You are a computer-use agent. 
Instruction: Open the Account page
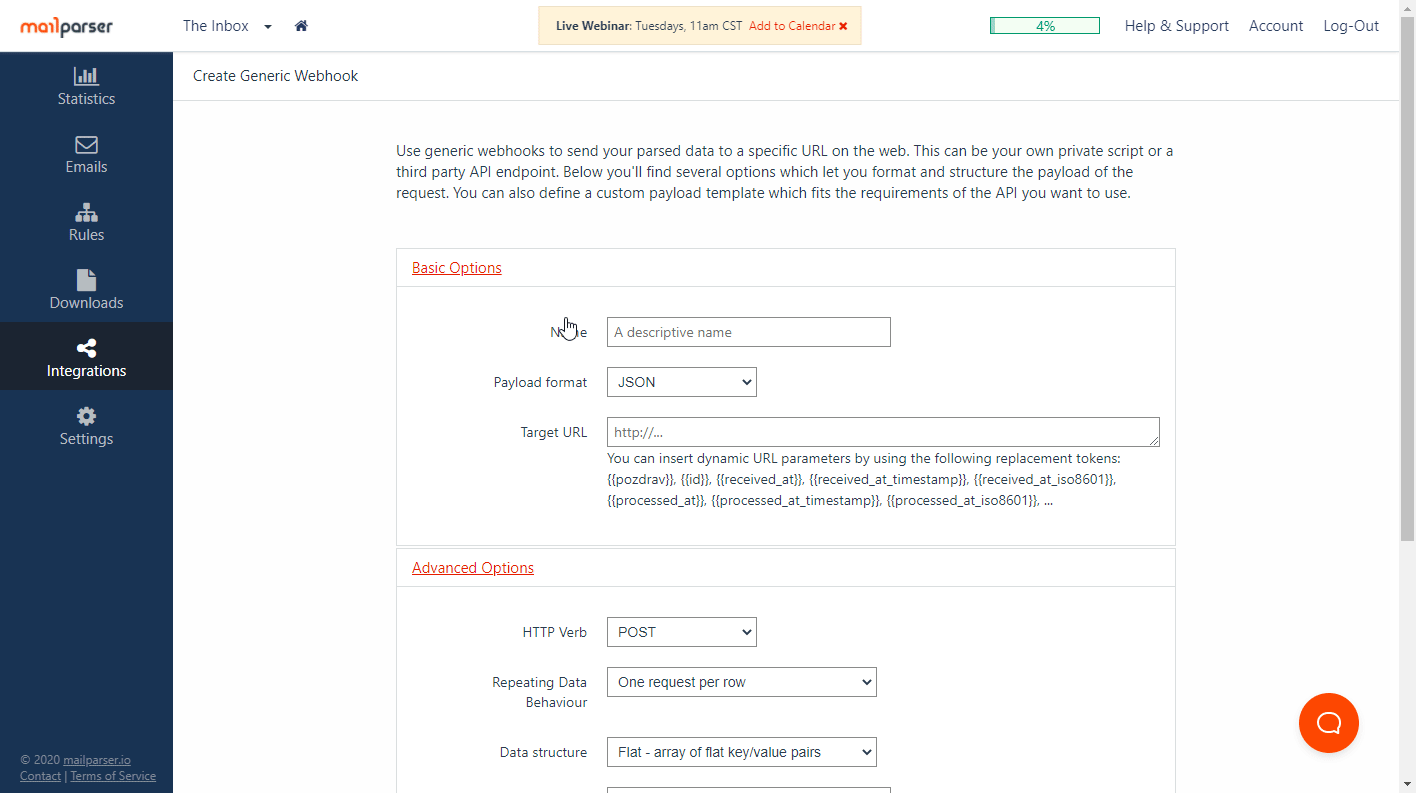click(1276, 26)
